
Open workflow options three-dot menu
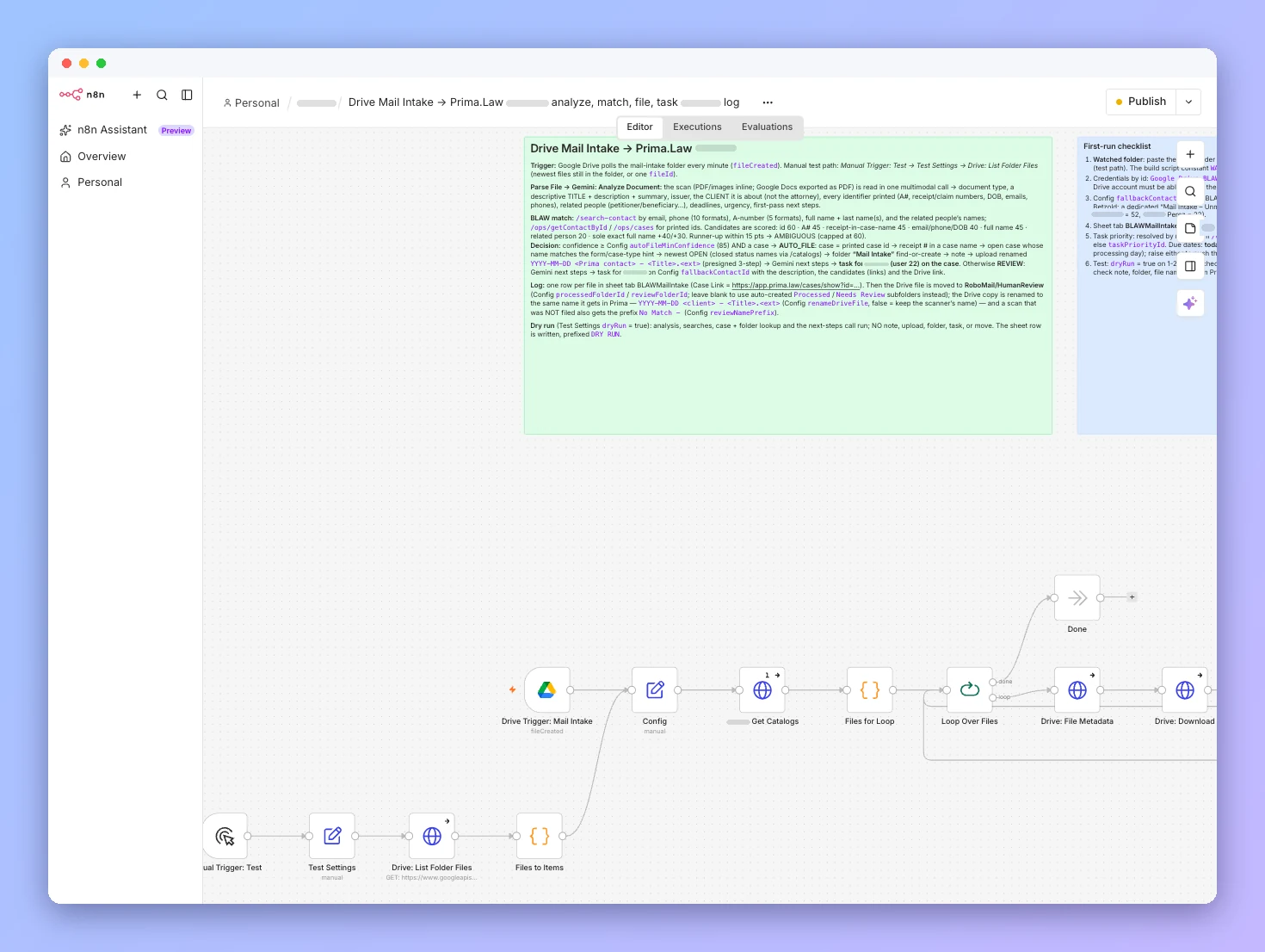coord(768,102)
